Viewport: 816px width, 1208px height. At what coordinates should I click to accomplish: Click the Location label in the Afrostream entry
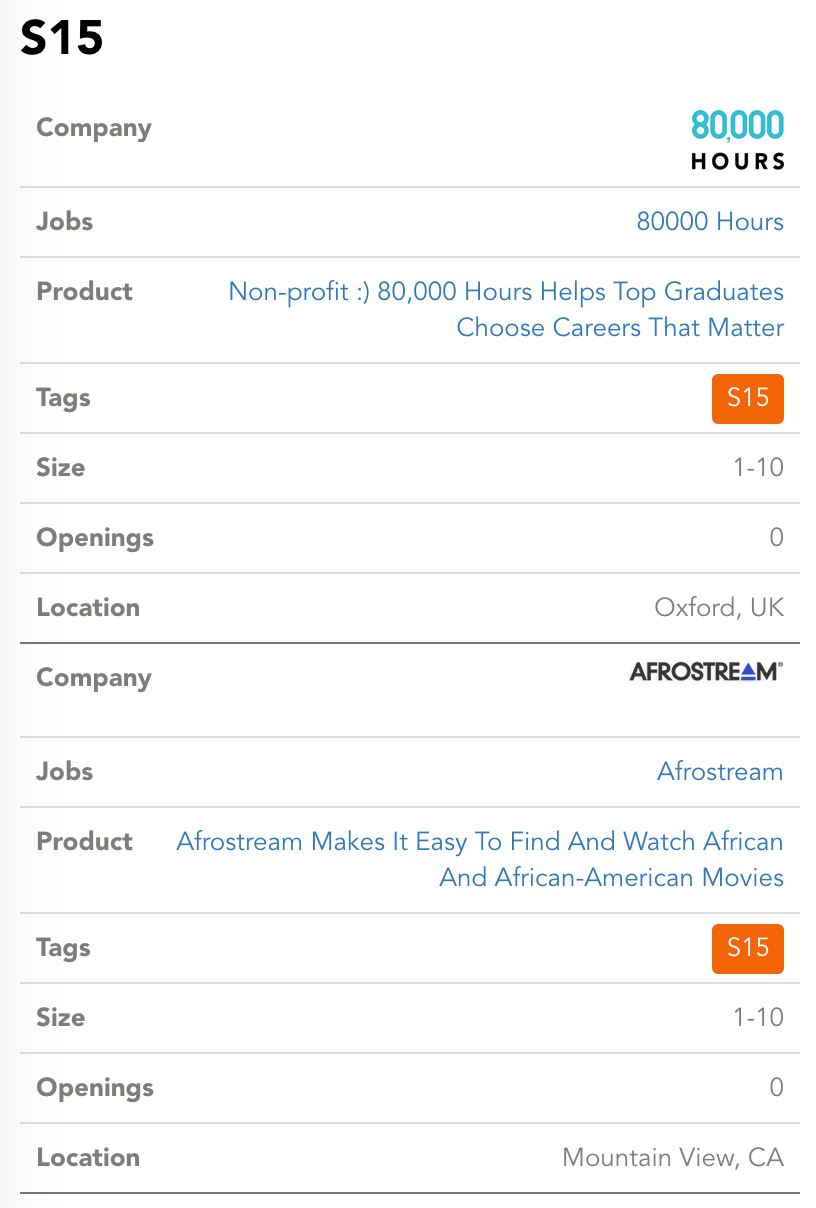pyautogui.click(x=88, y=1157)
